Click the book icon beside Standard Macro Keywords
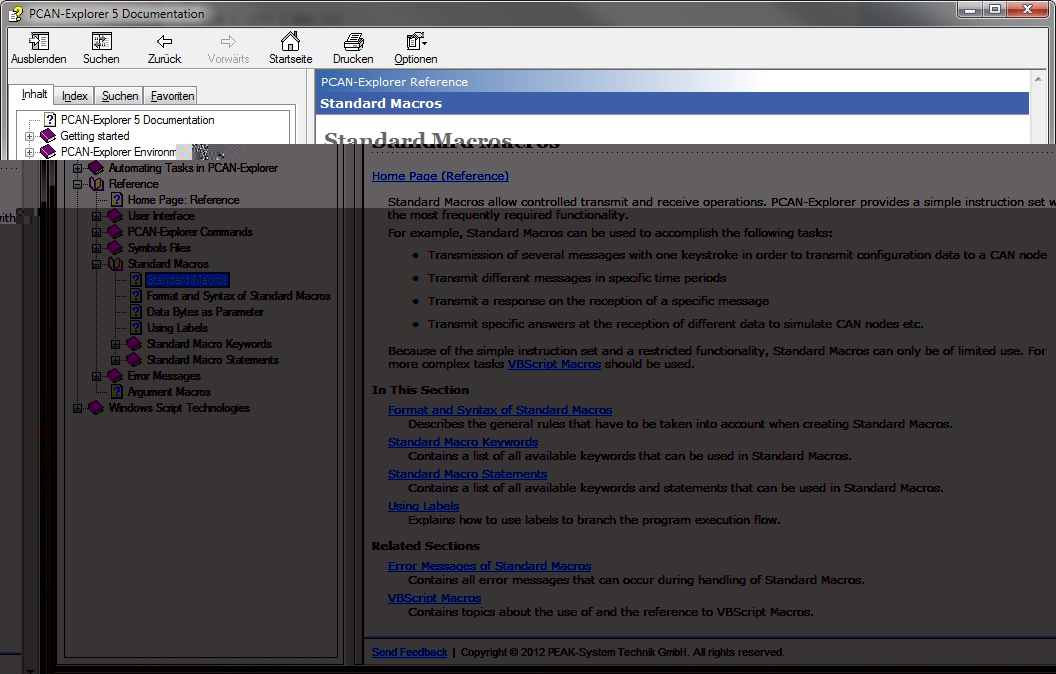The height and width of the screenshot is (674, 1056). (x=134, y=344)
